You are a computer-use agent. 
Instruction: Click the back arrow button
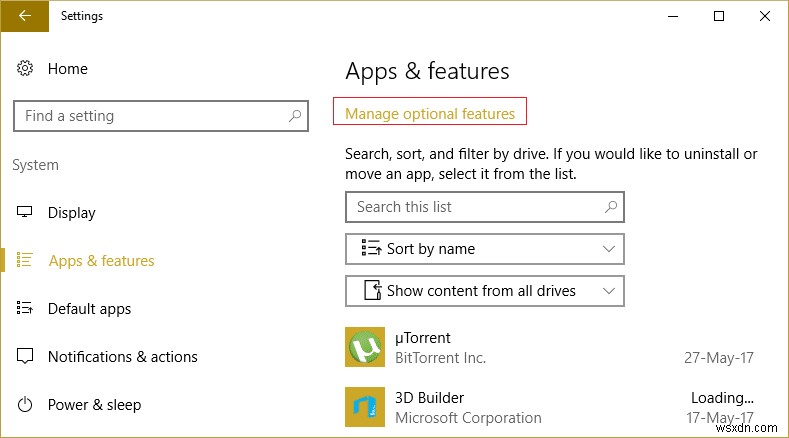[23, 16]
